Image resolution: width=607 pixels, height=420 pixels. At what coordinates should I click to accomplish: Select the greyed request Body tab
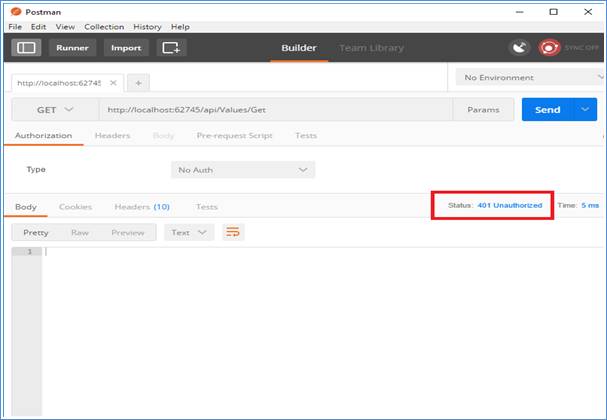coord(163,135)
